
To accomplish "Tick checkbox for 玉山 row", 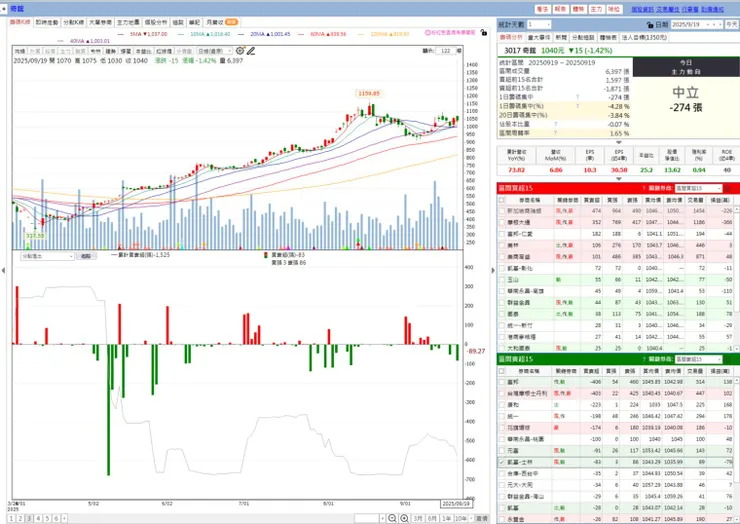I will pyautogui.click(x=502, y=279).
